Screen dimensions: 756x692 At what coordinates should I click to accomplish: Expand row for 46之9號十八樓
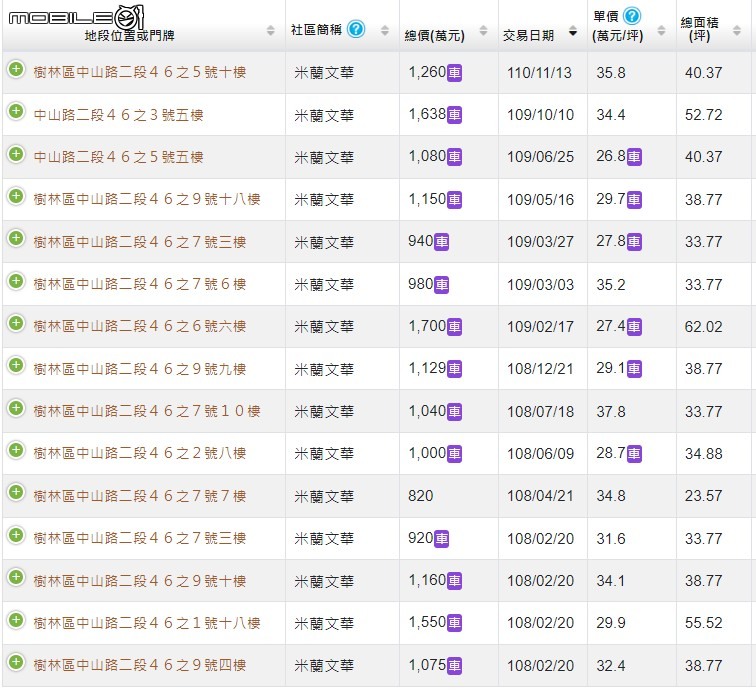click(16, 196)
